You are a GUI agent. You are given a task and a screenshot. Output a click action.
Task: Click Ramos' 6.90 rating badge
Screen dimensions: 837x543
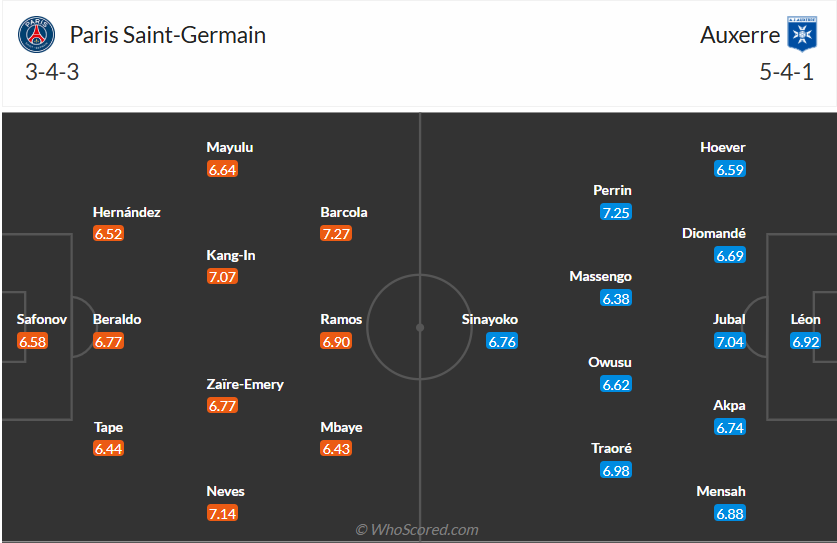(336, 342)
